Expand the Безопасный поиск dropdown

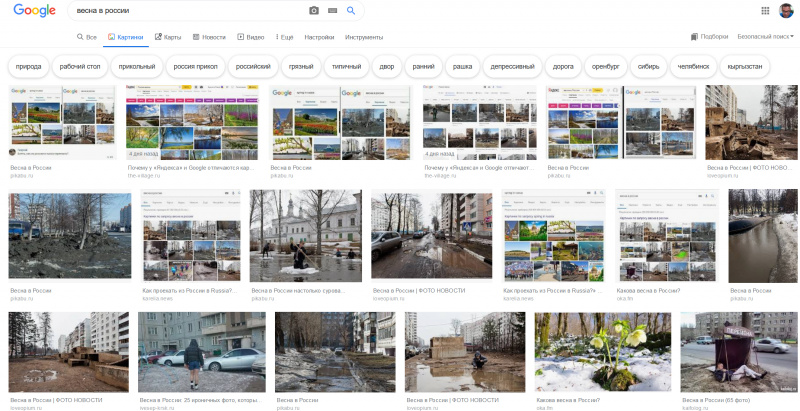[765, 37]
